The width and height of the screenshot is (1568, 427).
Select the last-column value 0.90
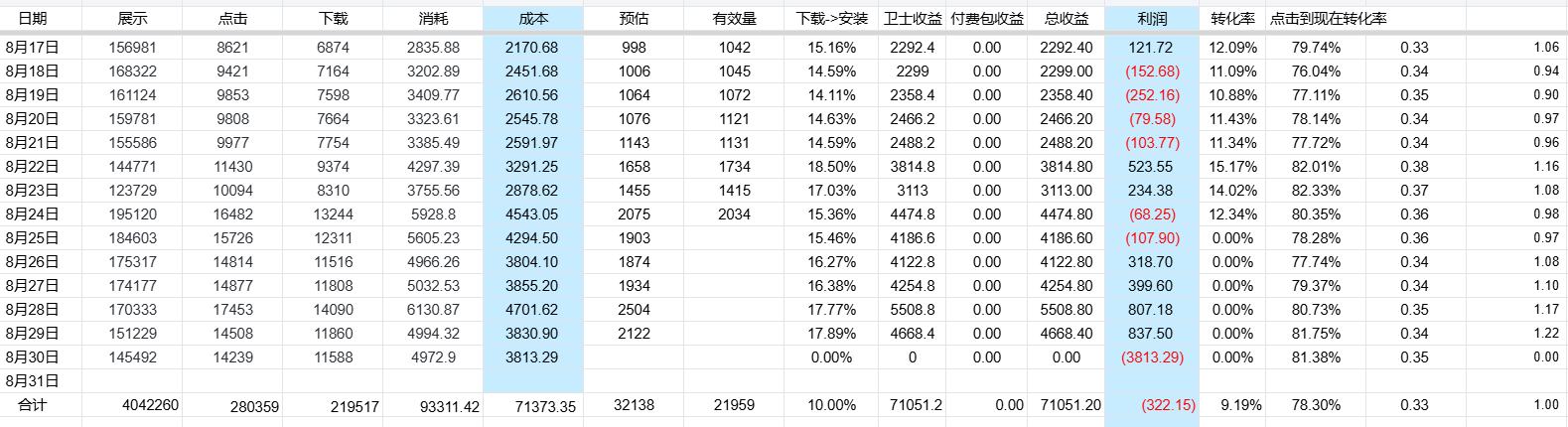click(1546, 94)
